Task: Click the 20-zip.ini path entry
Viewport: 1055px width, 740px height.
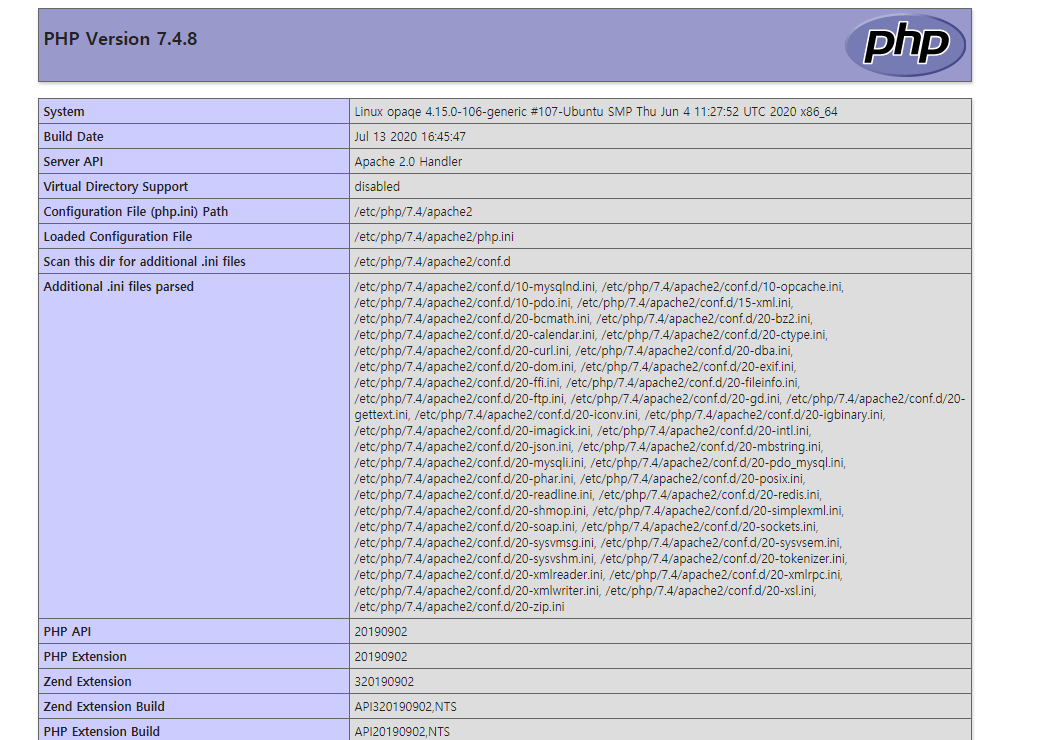Action: [460, 607]
